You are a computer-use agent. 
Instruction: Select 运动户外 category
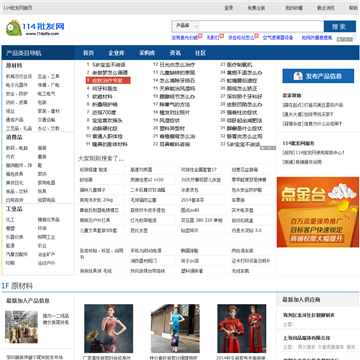(x=46, y=263)
